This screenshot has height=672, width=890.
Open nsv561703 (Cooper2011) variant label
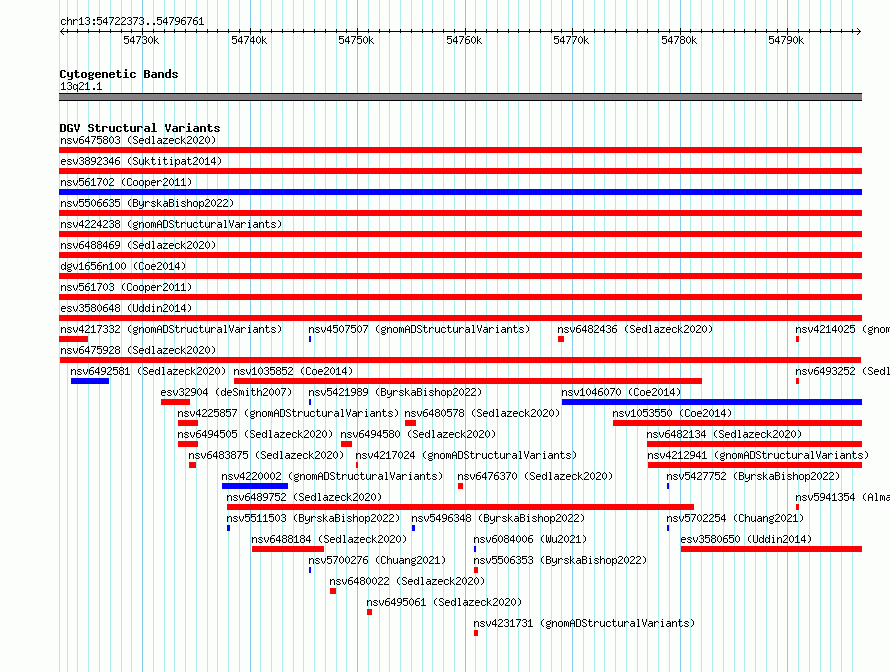tap(126, 287)
